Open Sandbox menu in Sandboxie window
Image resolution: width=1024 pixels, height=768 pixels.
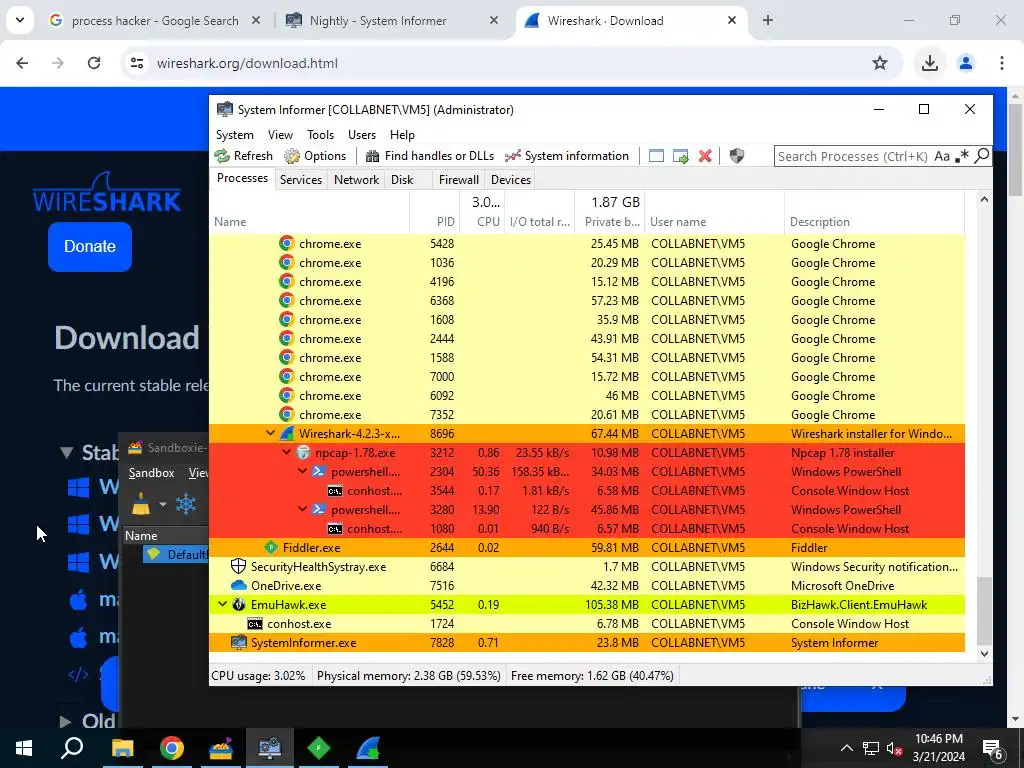tap(151, 473)
